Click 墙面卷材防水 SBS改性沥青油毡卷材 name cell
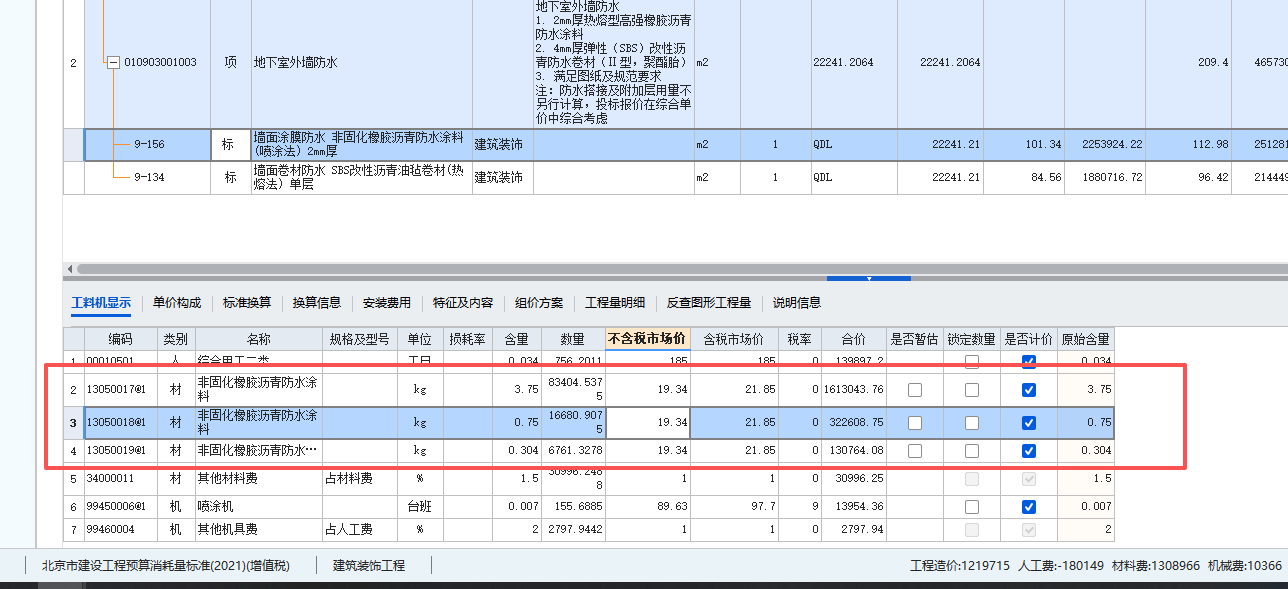Screen dimensions: 1288x589 tap(361, 177)
